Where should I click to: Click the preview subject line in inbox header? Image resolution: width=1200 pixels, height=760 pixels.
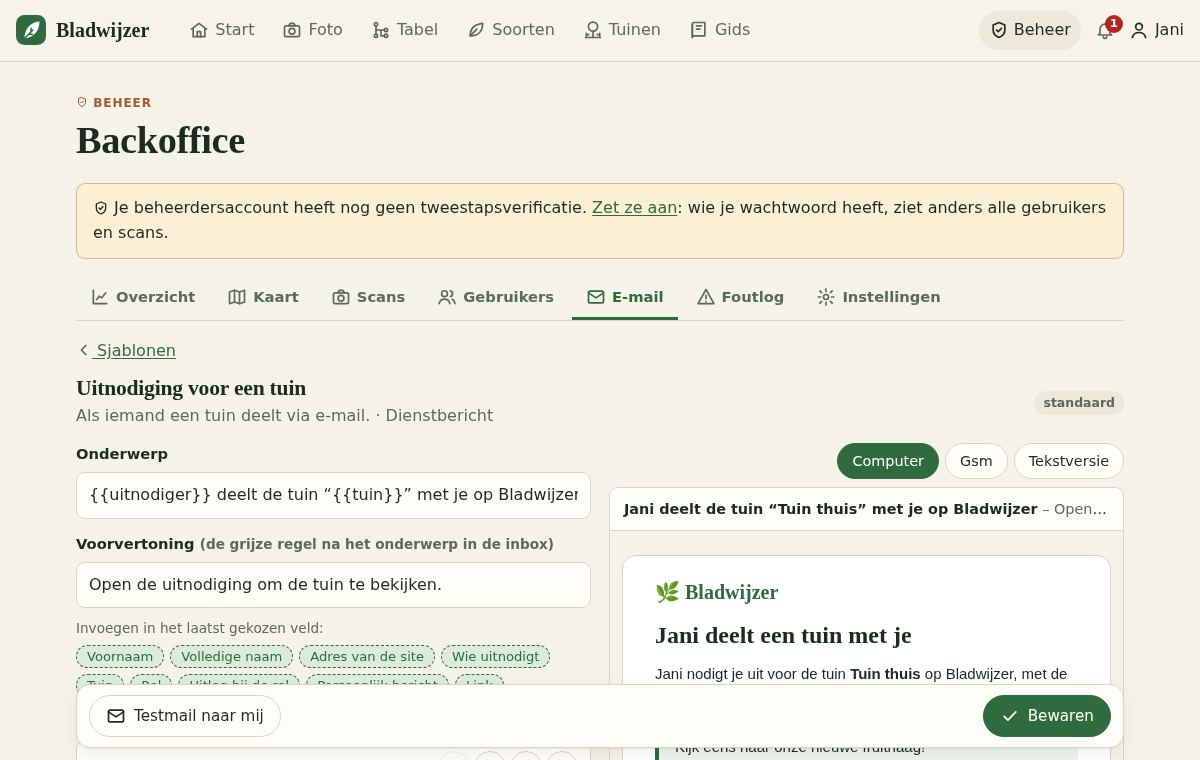[x=865, y=509]
